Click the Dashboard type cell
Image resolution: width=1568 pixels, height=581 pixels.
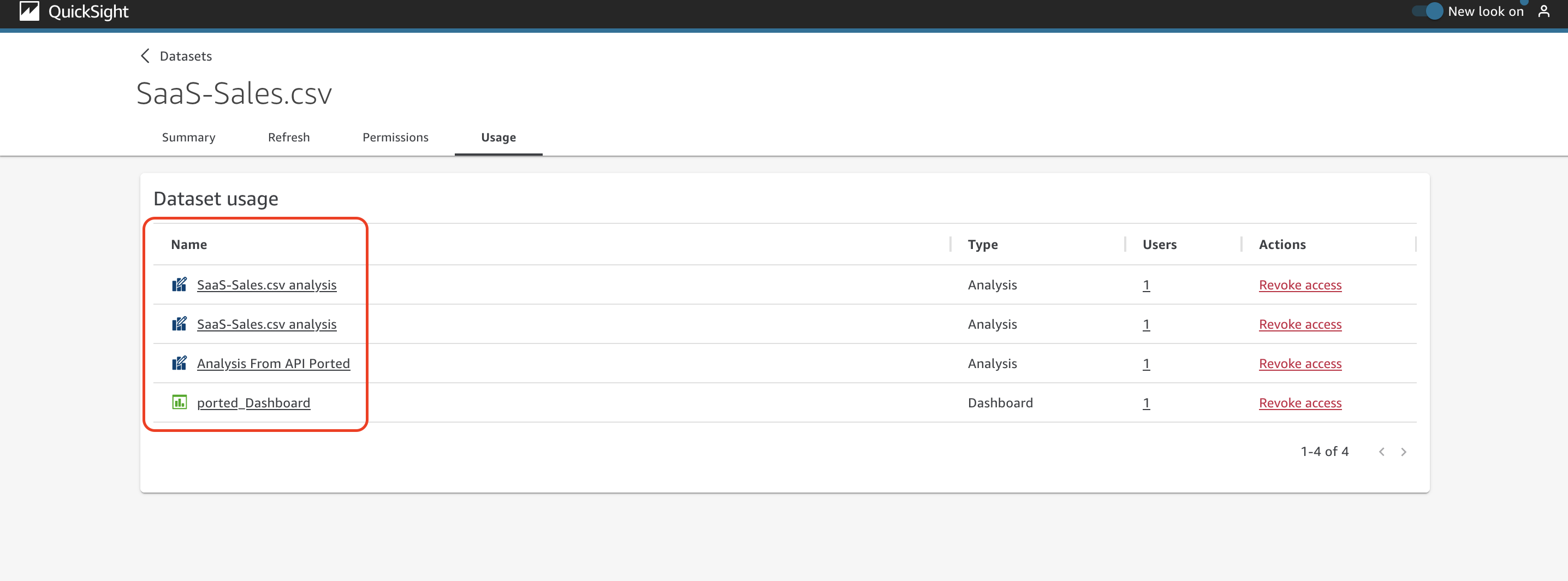pos(1000,402)
